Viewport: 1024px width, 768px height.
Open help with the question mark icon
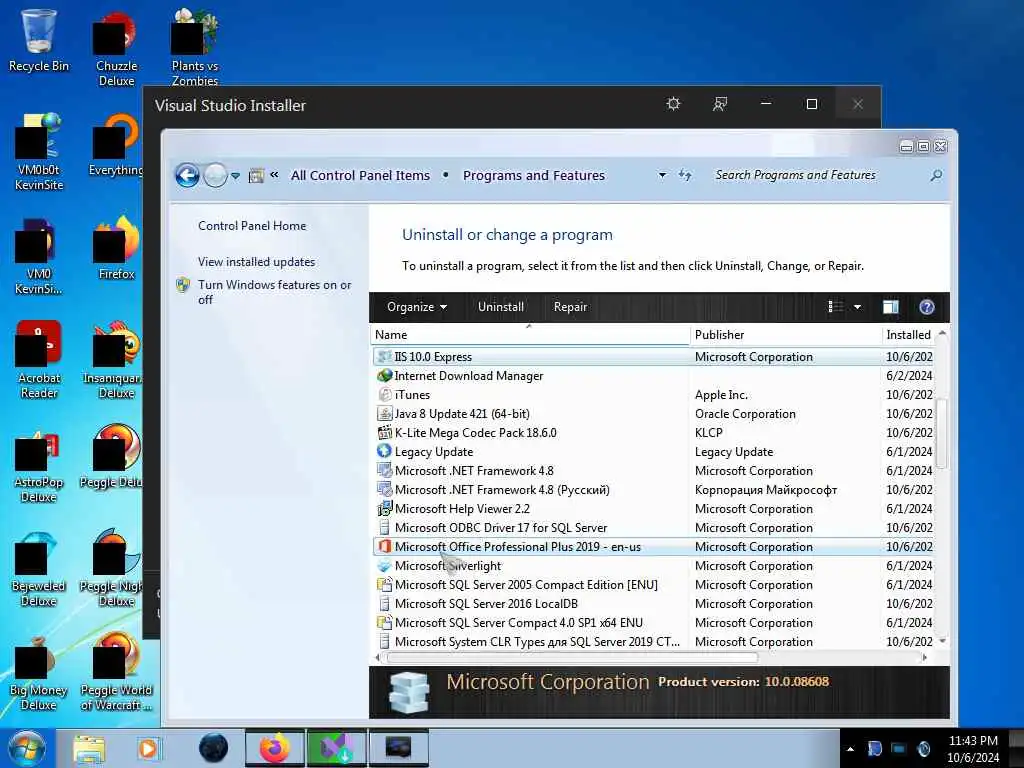point(927,307)
